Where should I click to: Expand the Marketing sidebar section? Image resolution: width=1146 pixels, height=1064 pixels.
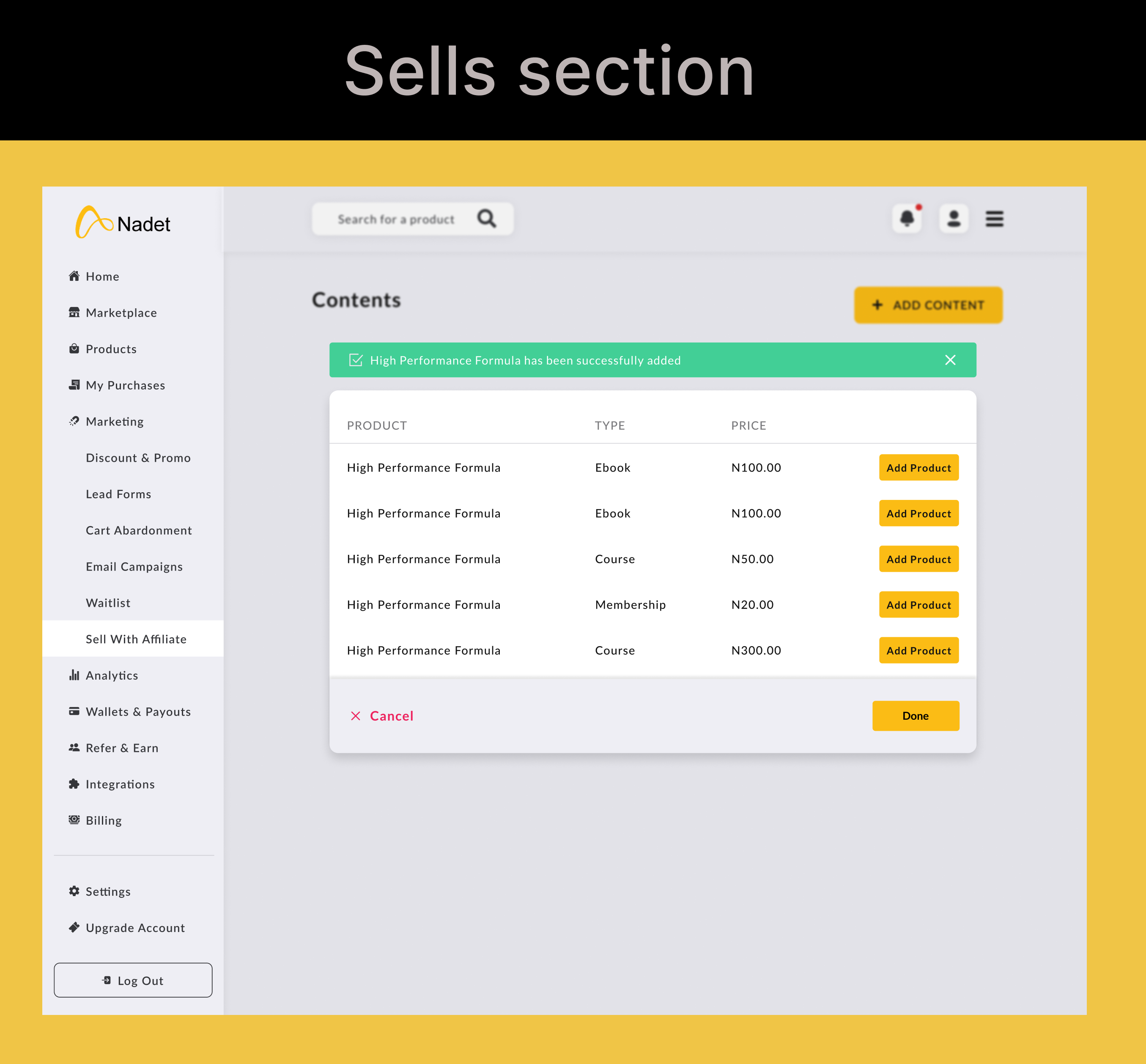click(x=115, y=422)
